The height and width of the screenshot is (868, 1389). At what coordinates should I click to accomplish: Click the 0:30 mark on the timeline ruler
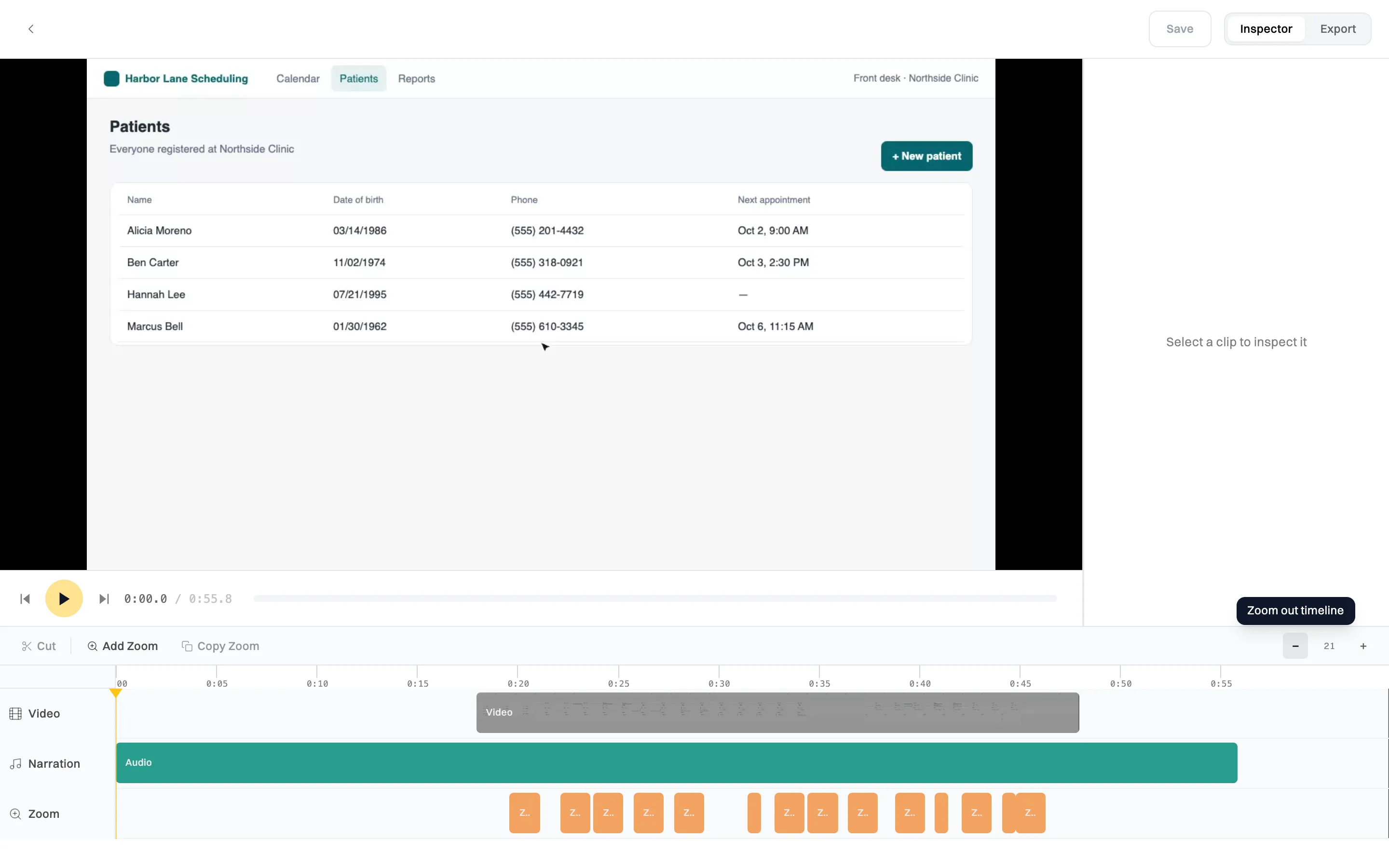coord(719,683)
